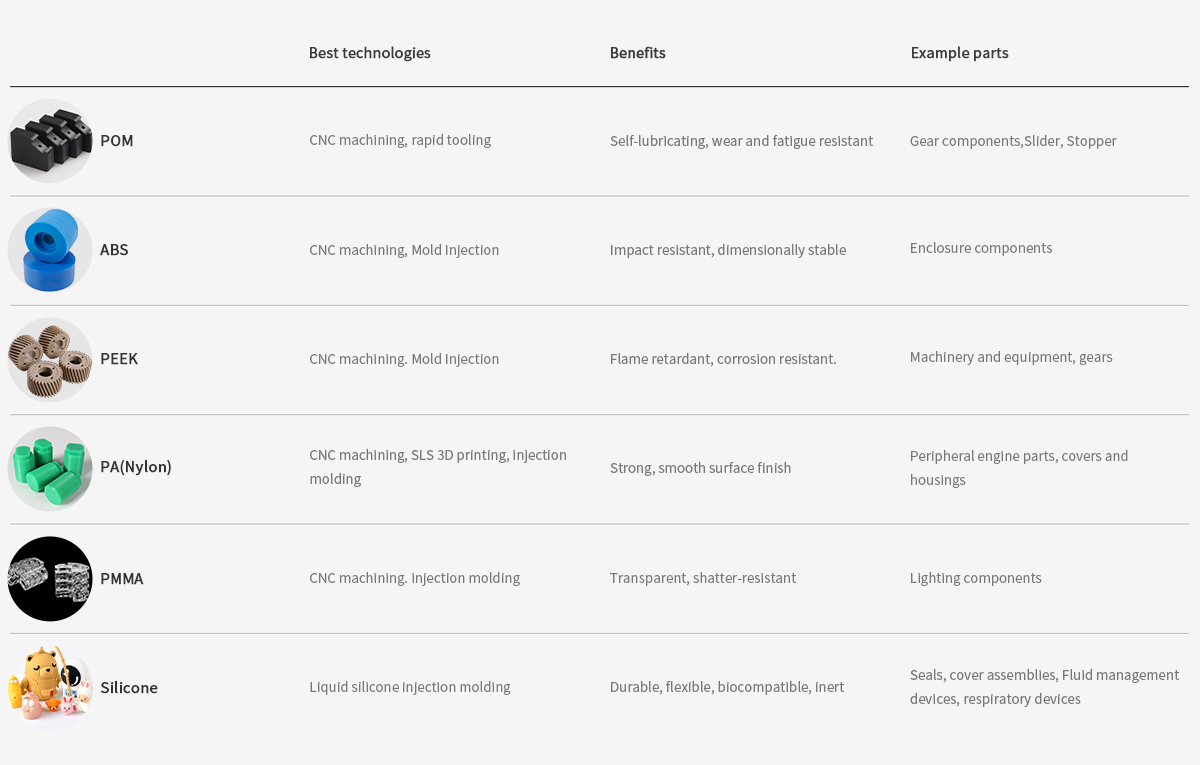The width and height of the screenshot is (1200, 765).
Task: Click the black POM parts thumbnail
Action: tap(50, 141)
